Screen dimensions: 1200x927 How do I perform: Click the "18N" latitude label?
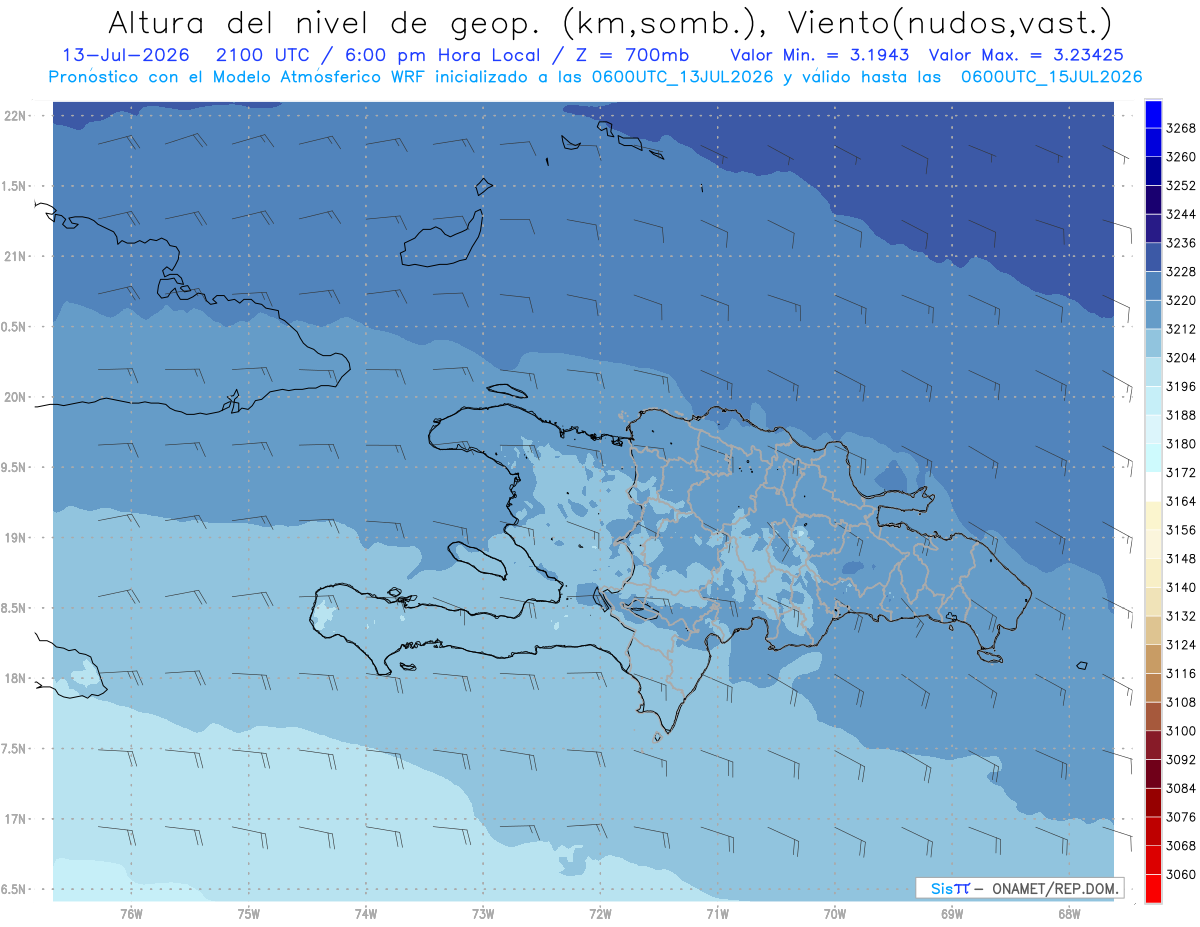16,678
